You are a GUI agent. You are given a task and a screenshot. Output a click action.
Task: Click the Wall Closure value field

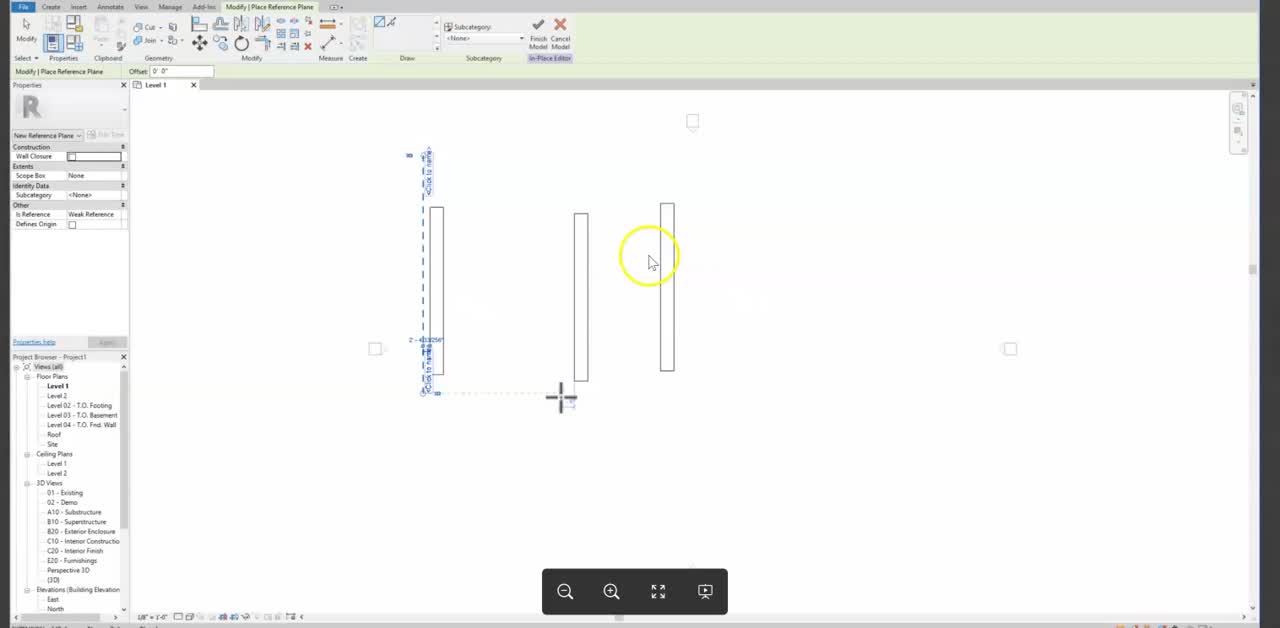point(93,156)
